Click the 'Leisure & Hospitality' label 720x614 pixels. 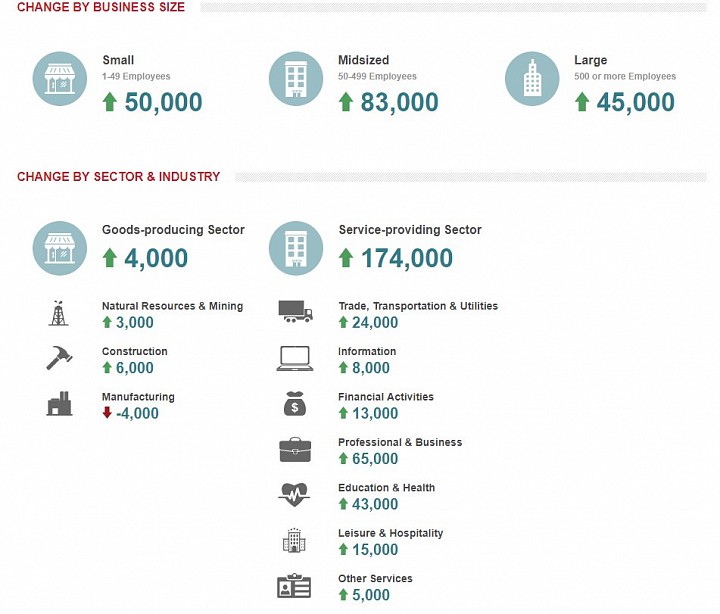point(391,533)
